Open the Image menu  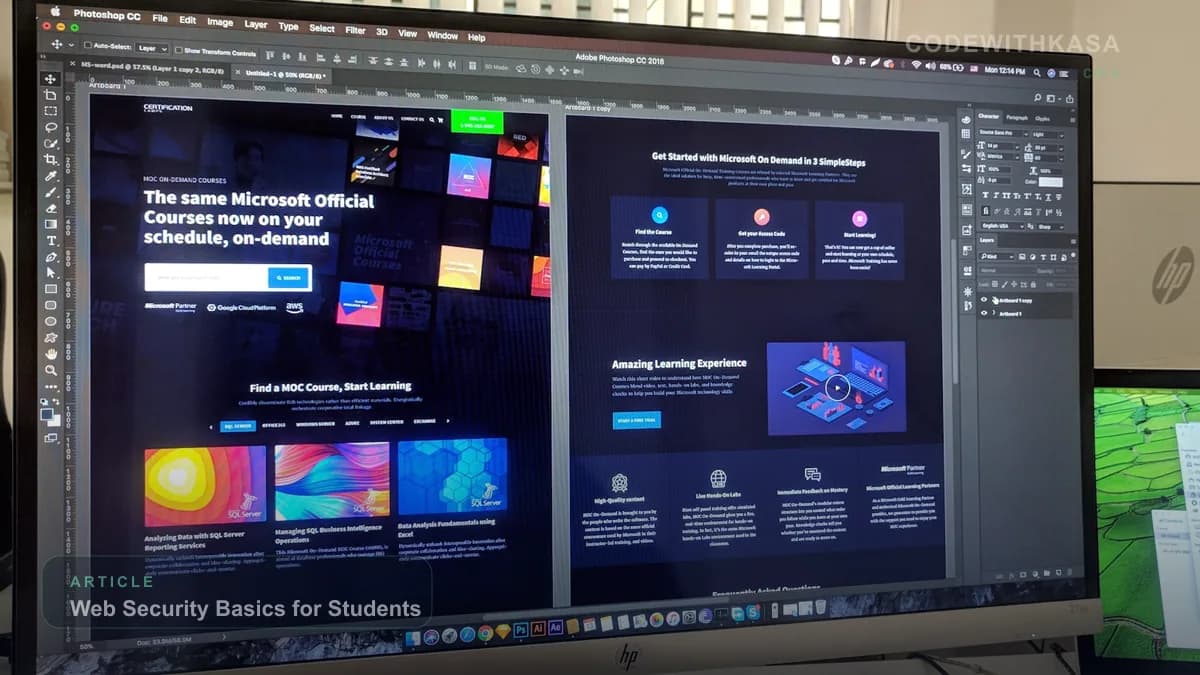pos(220,22)
